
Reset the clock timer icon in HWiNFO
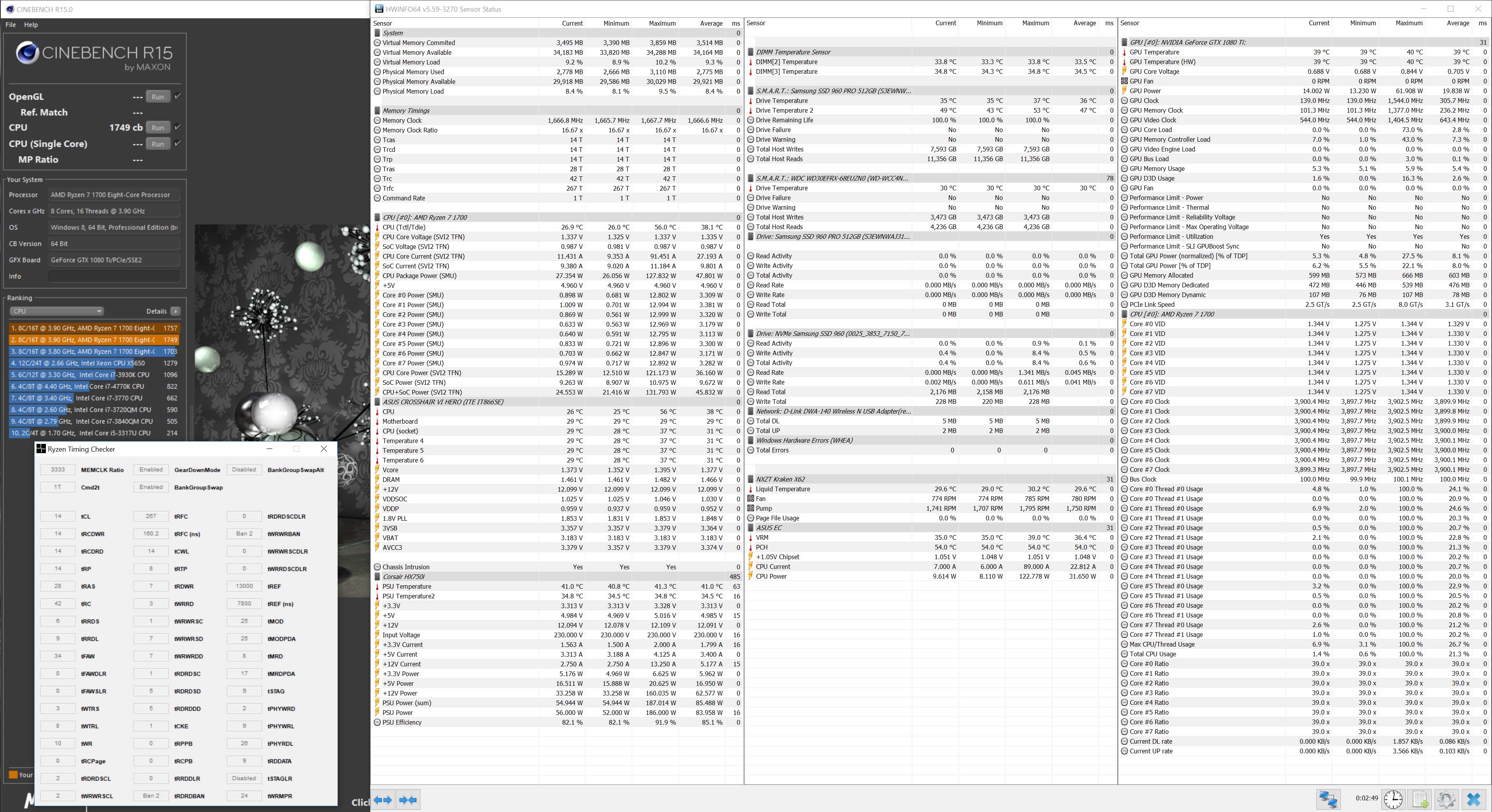coord(1393,799)
